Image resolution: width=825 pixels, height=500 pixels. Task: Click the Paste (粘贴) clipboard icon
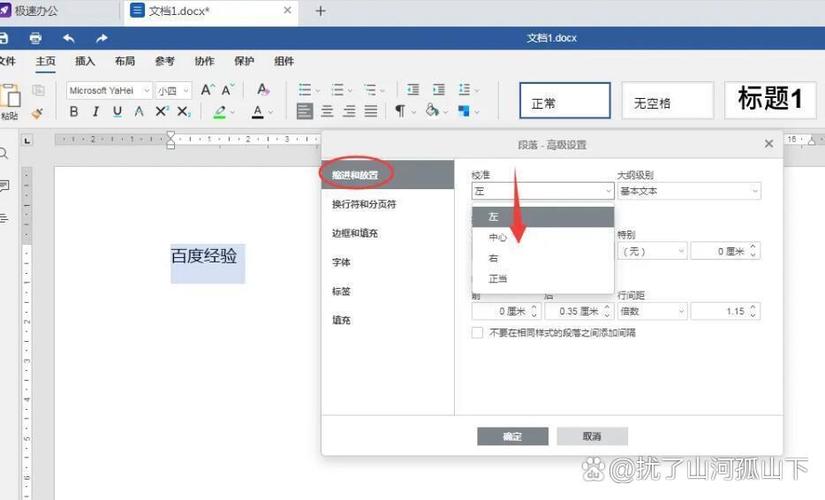(10, 97)
